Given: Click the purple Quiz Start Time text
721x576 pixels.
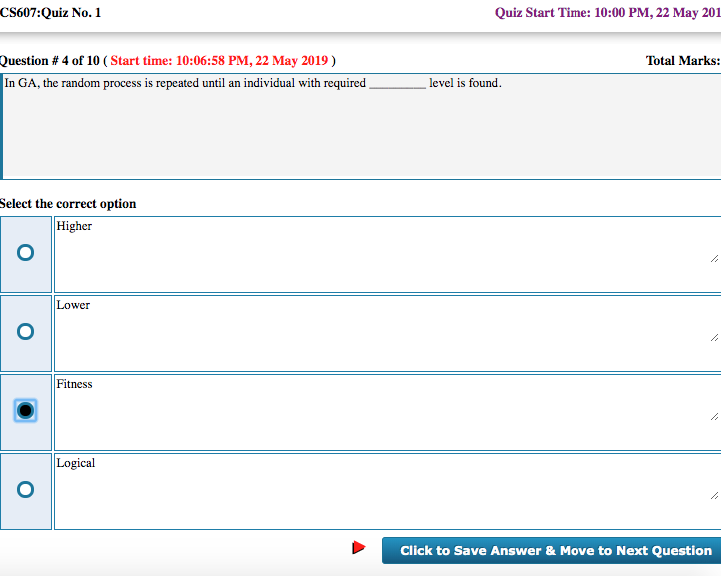Looking at the screenshot, I should [607, 13].
